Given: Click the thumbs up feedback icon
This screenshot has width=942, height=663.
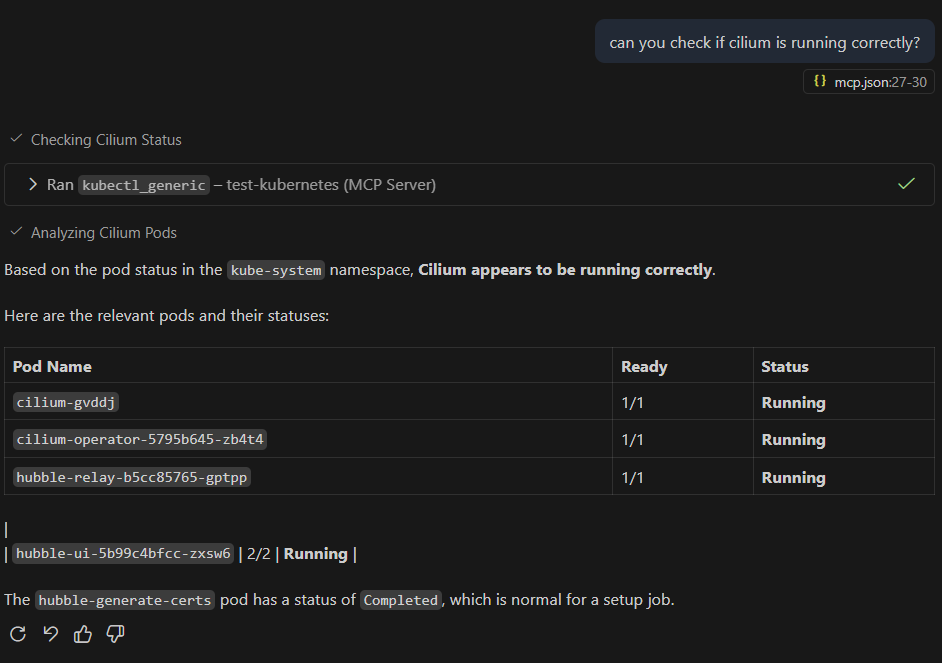Looking at the screenshot, I should tap(83, 633).
